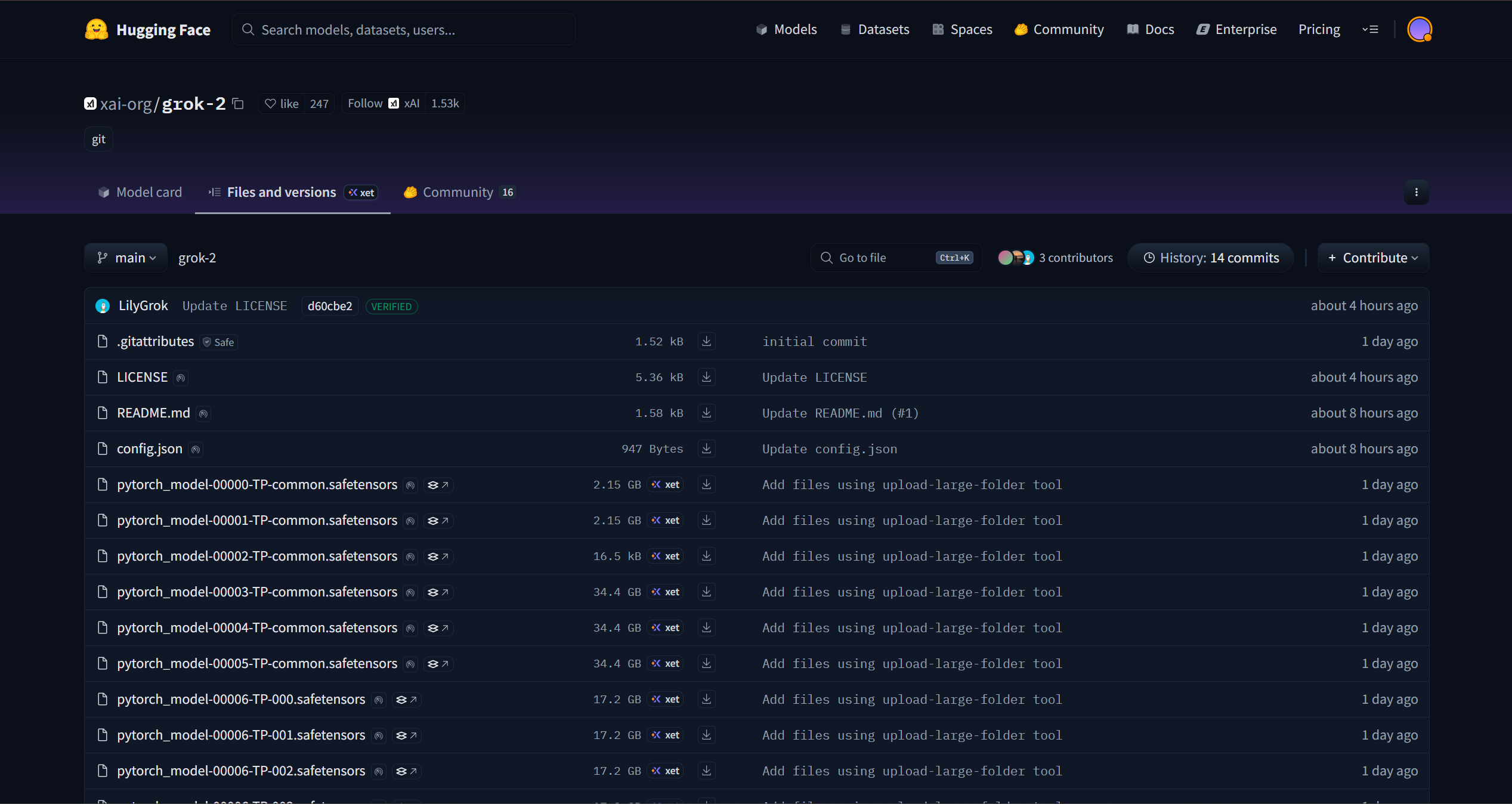Image resolution: width=1512 pixels, height=804 pixels.
Task: Open Community in the top navigation bar
Action: coord(1059,29)
